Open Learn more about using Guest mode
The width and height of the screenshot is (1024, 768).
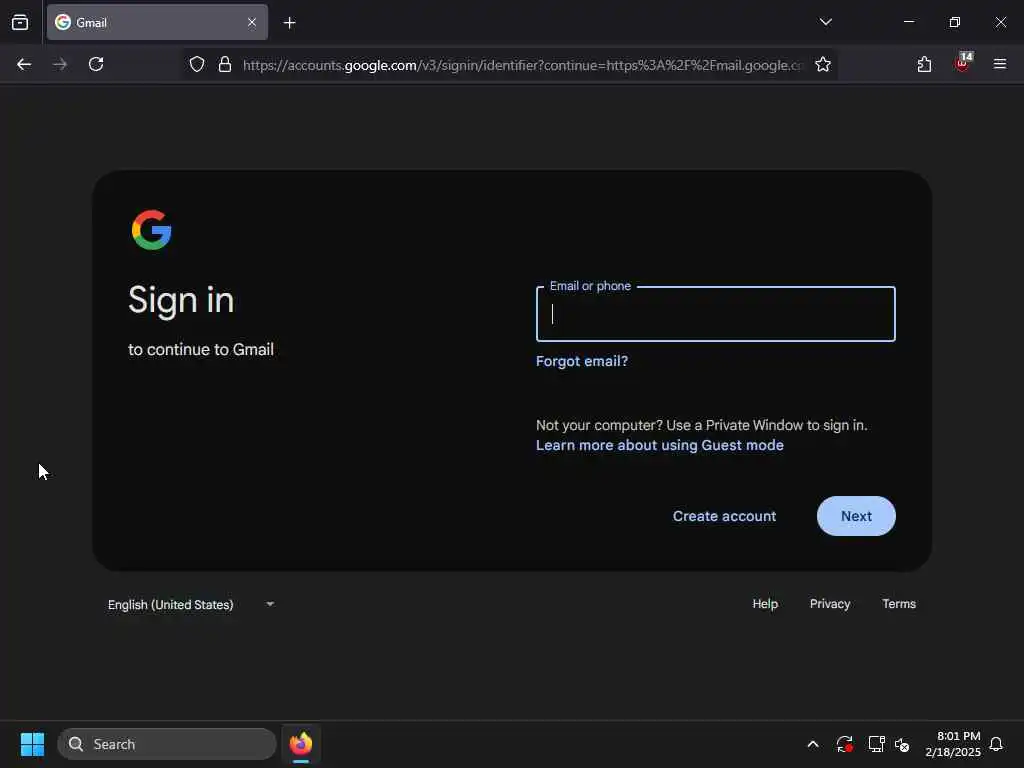click(660, 445)
